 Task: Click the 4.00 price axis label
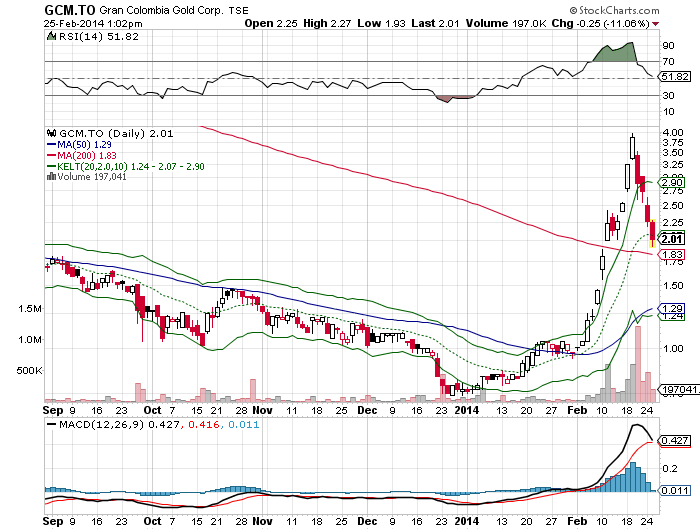pos(673,132)
